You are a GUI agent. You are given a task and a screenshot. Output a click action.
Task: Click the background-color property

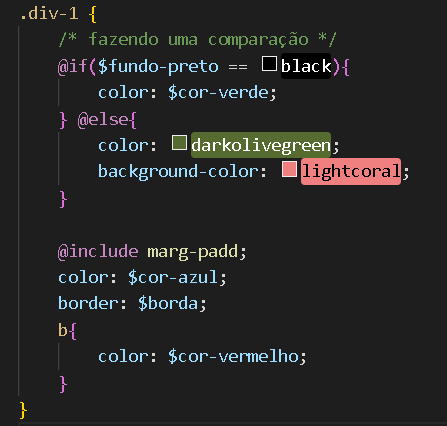pos(178,172)
